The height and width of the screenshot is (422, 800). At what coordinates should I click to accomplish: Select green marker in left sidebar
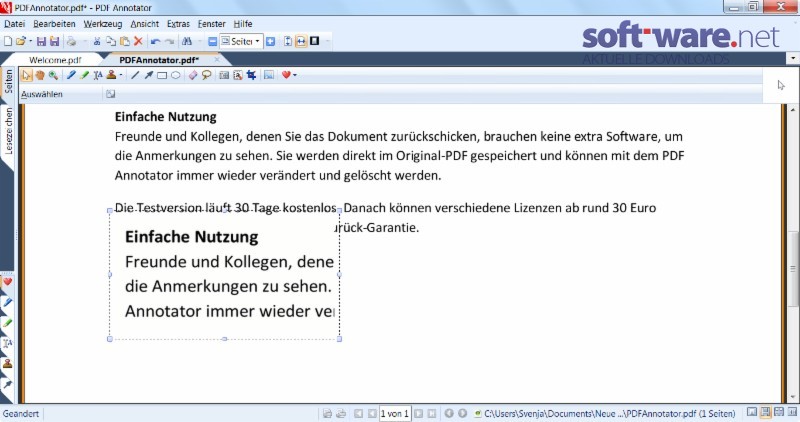click(x=8, y=323)
